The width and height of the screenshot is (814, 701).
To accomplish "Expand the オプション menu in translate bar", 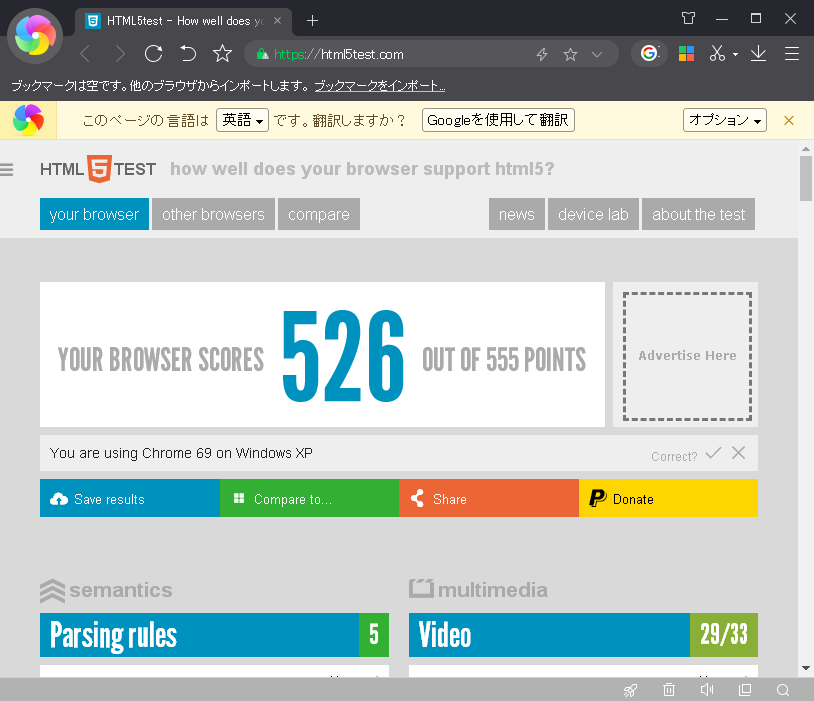I will click(724, 119).
